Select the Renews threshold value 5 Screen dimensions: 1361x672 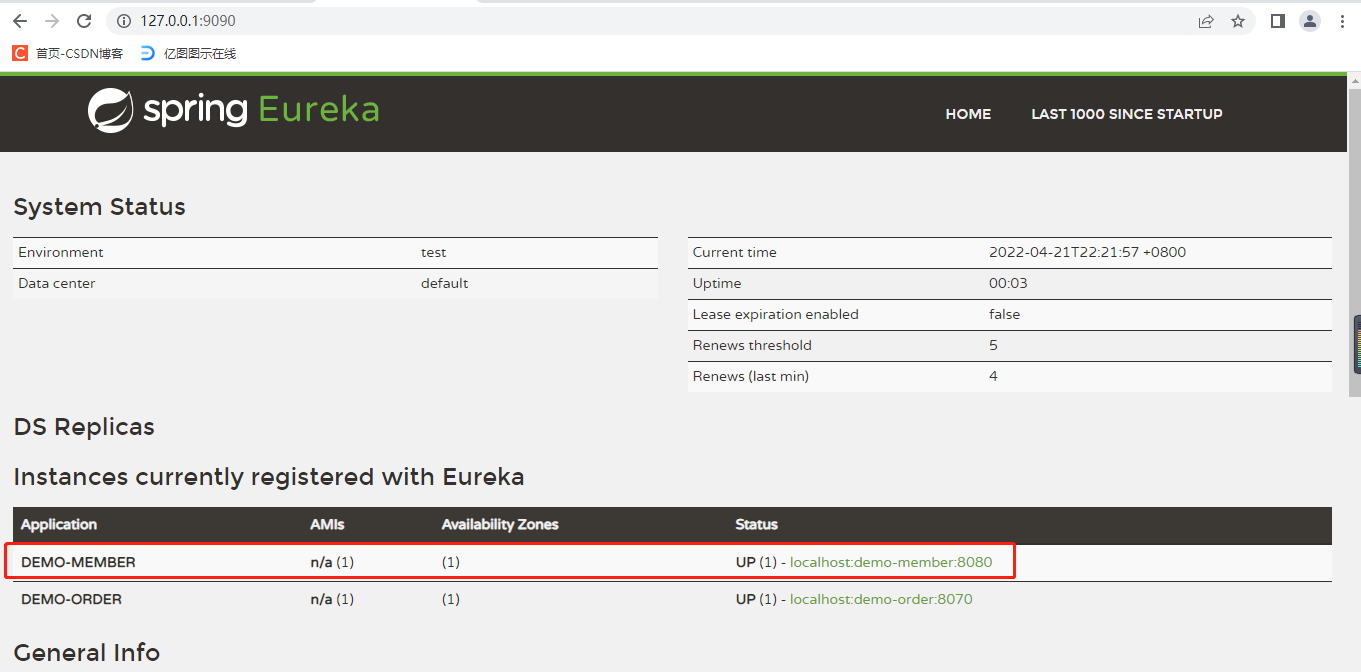point(993,345)
